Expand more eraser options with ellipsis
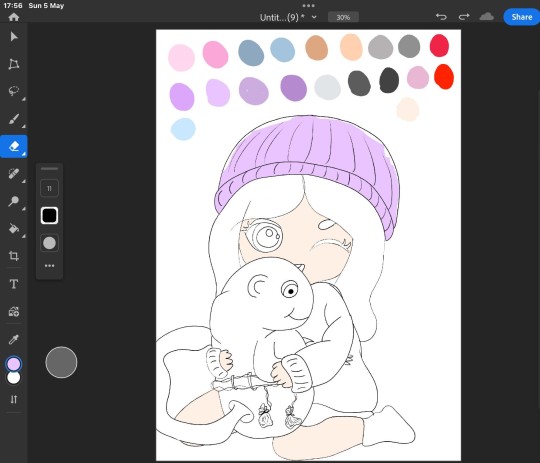The width and height of the screenshot is (540, 463). coord(49,266)
